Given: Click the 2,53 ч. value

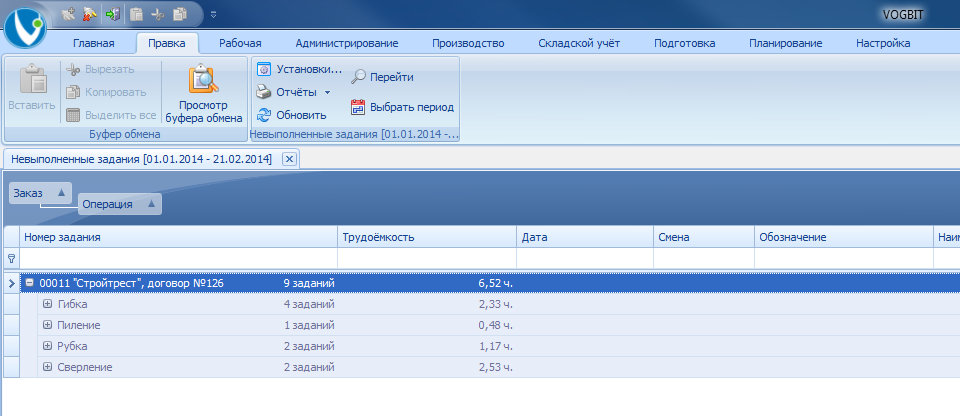Looking at the screenshot, I should coord(495,367).
